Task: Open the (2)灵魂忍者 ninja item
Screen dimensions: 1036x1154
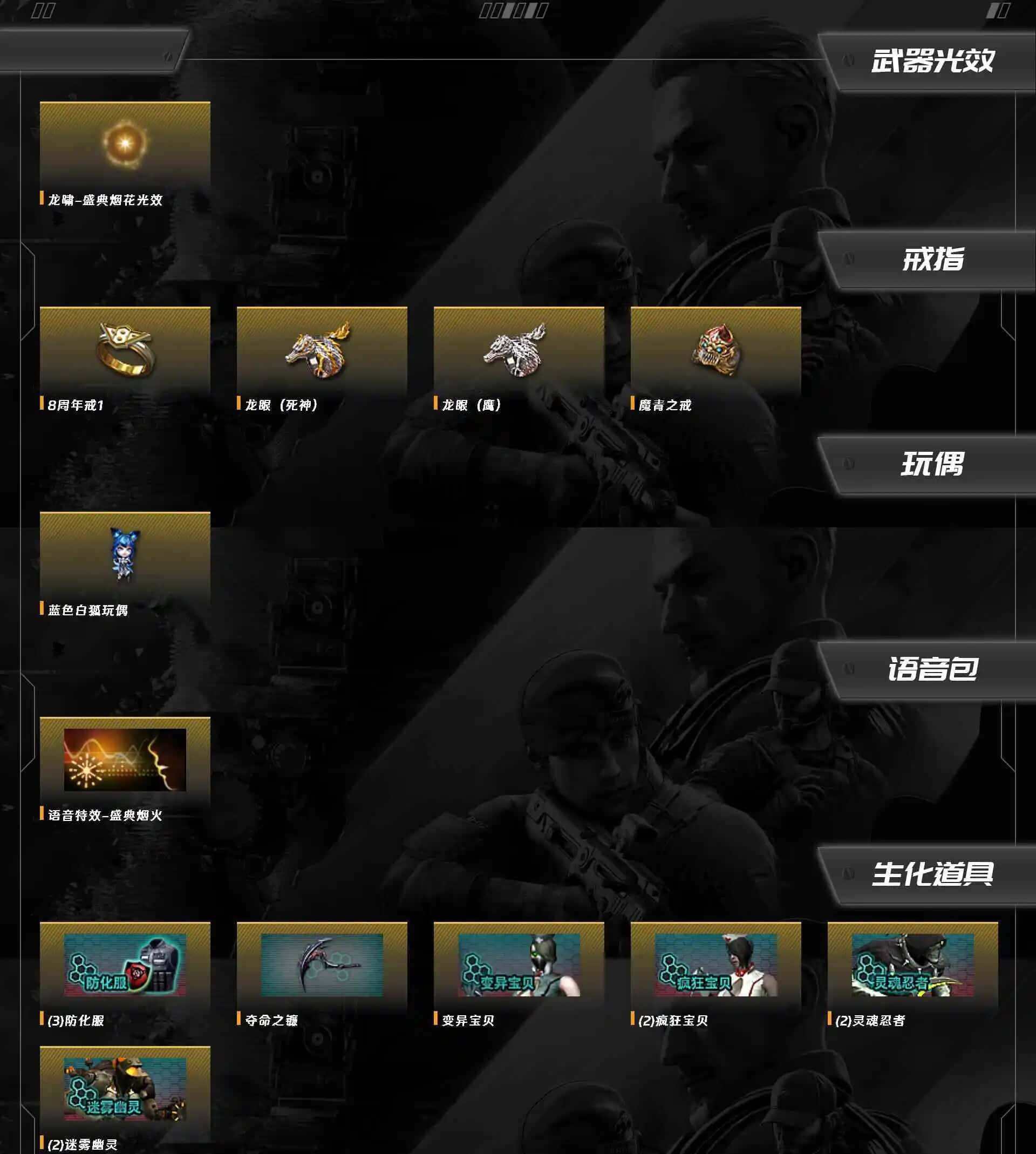Action: (x=913, y=965)
